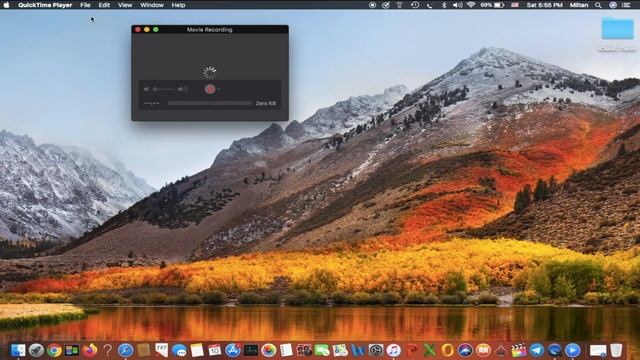The image size is (640, 360).
Task: Open the File menu
Action: click(85, 5)
